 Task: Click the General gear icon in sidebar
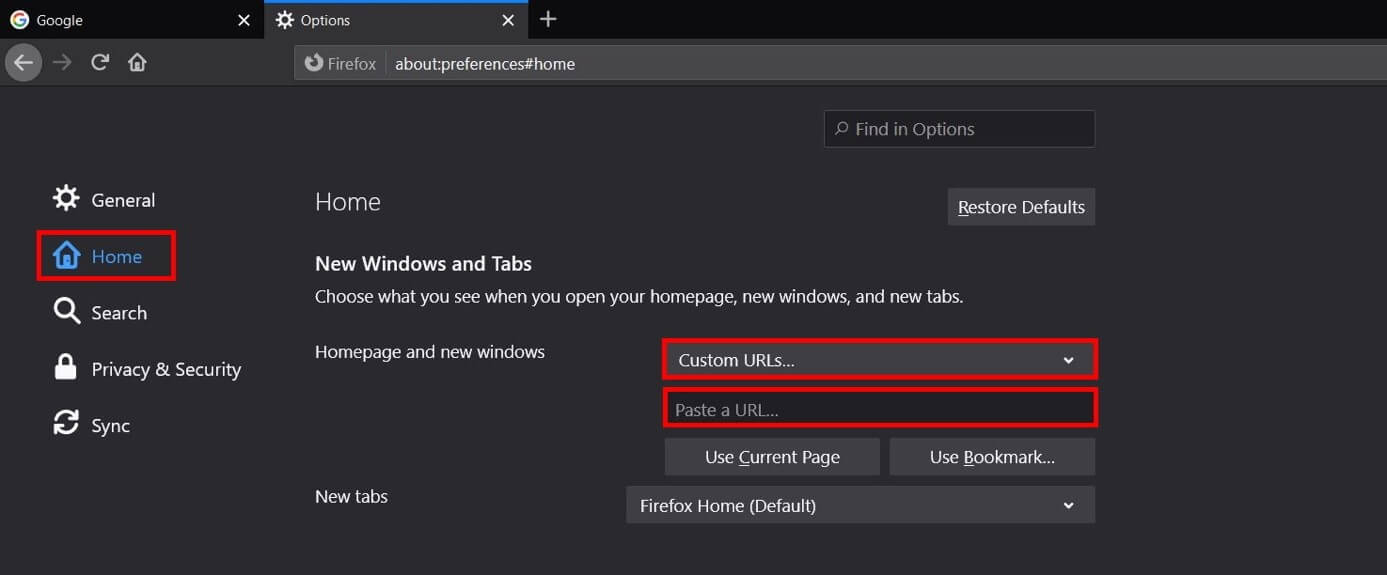(66, 198)
